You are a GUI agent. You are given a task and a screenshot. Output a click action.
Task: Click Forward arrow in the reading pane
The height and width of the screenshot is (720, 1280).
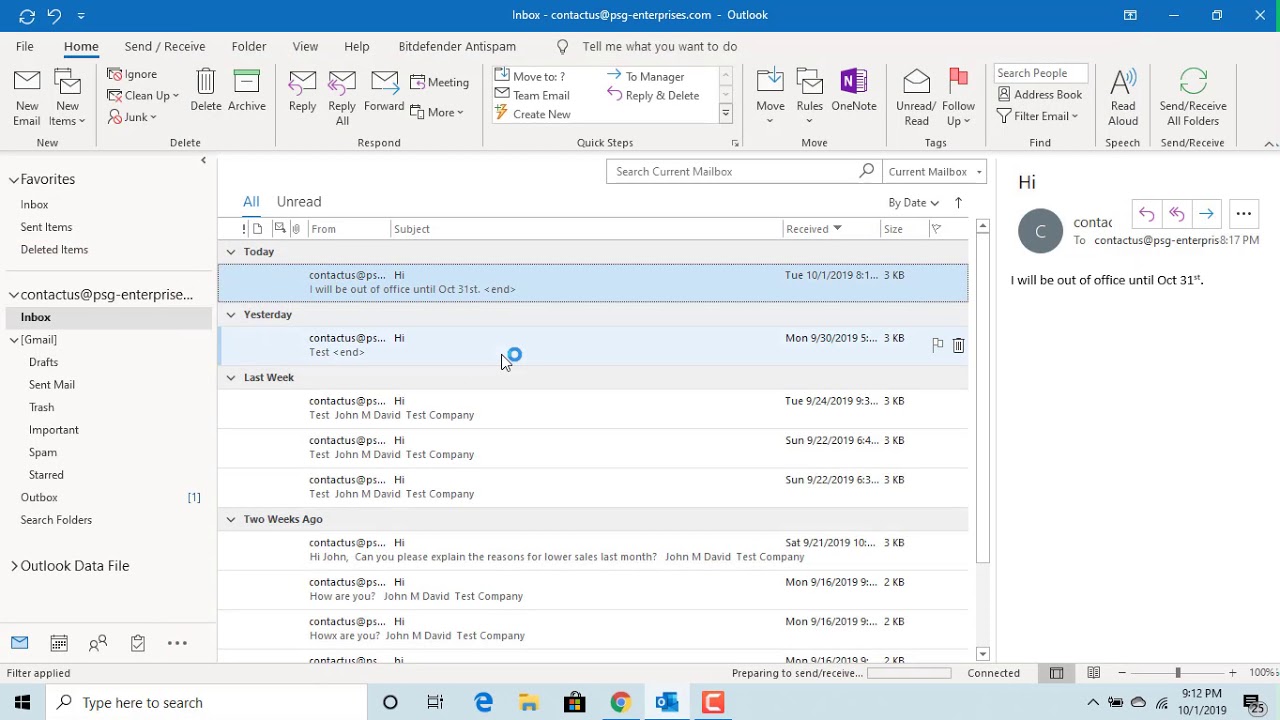[x=1206, y=214]
